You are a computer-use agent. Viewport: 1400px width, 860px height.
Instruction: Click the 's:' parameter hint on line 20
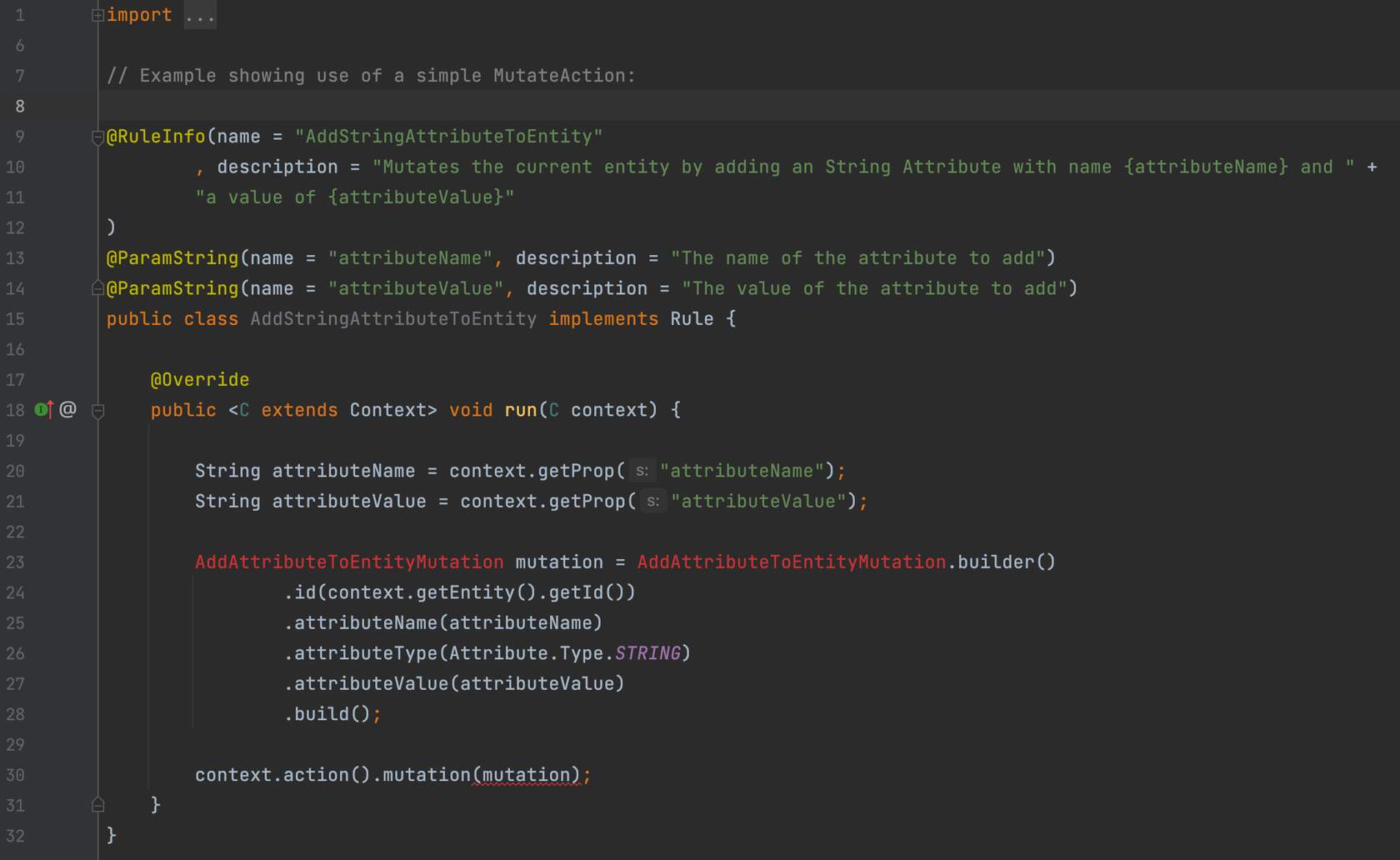coord(641,472)
